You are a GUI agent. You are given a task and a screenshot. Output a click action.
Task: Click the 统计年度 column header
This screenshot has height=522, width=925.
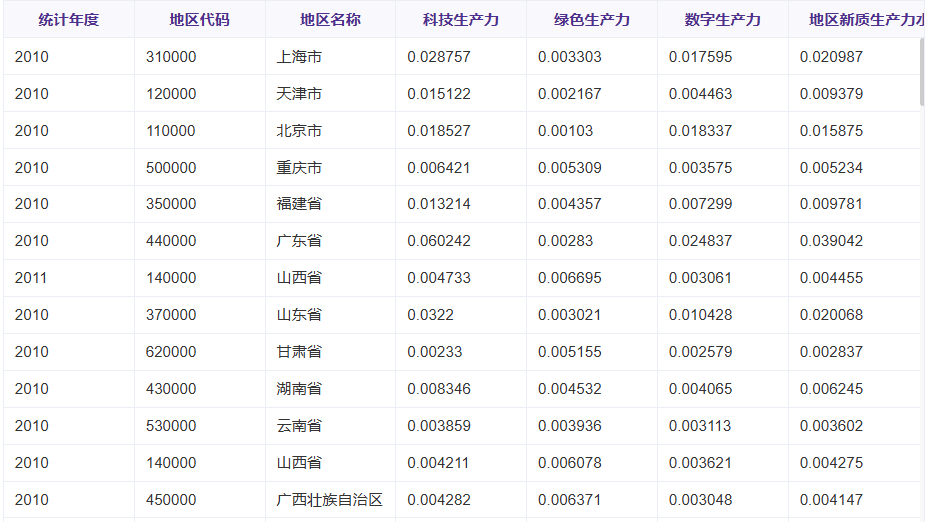[x=69, y=20]
